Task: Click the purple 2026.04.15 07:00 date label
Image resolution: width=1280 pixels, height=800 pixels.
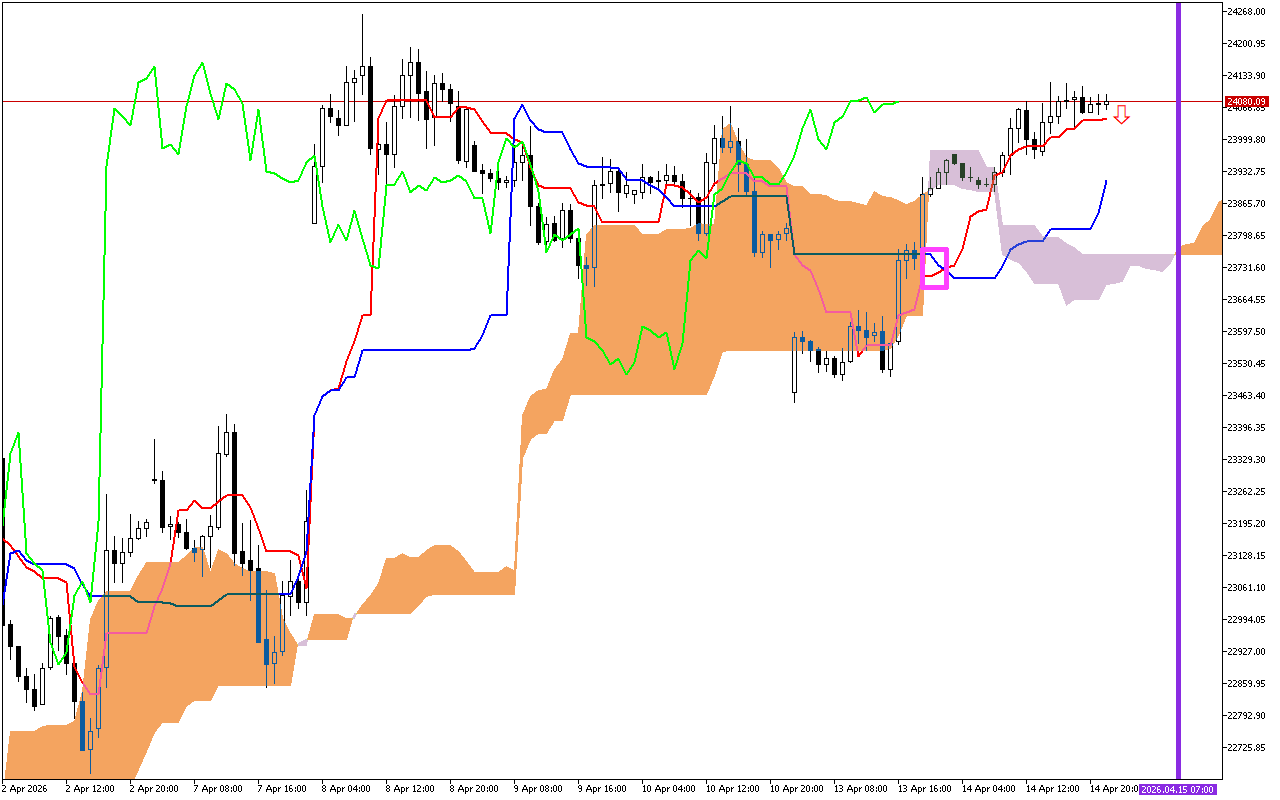Action: pyautogui.click(x=1178, y=789)
